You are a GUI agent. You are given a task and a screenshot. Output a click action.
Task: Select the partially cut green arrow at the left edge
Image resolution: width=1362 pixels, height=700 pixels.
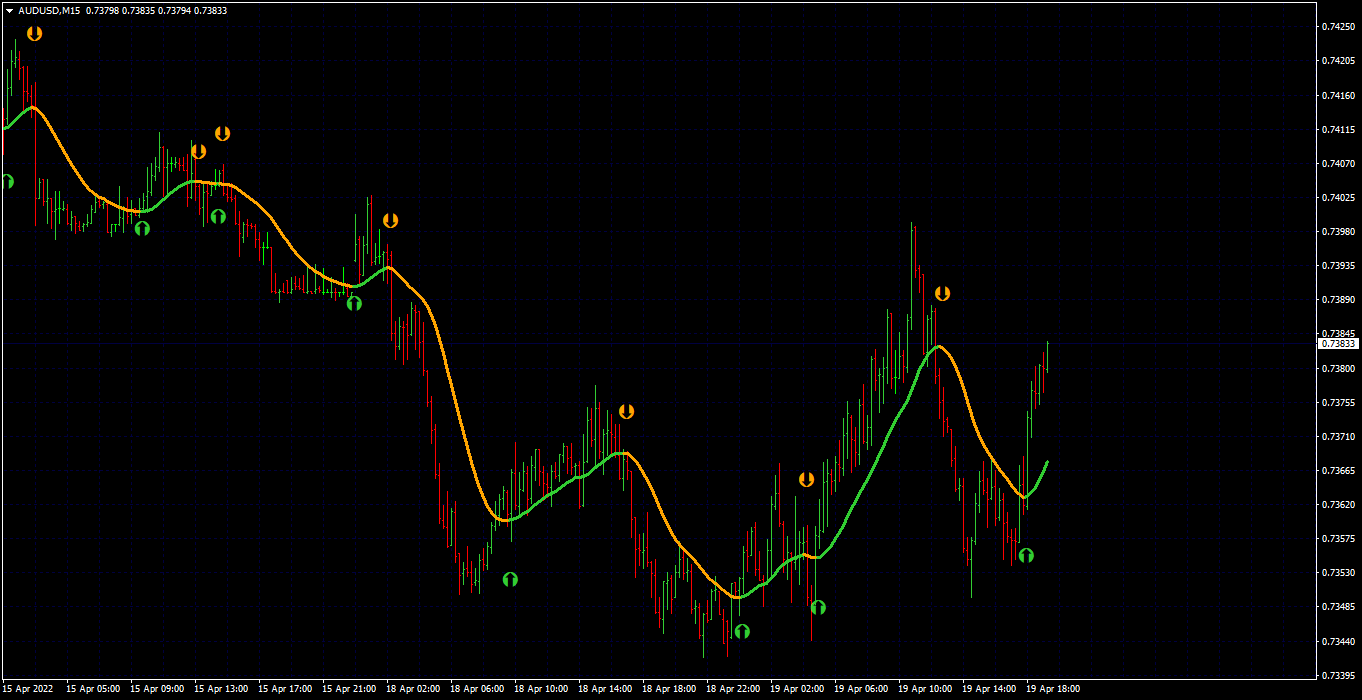pos(6,181)
